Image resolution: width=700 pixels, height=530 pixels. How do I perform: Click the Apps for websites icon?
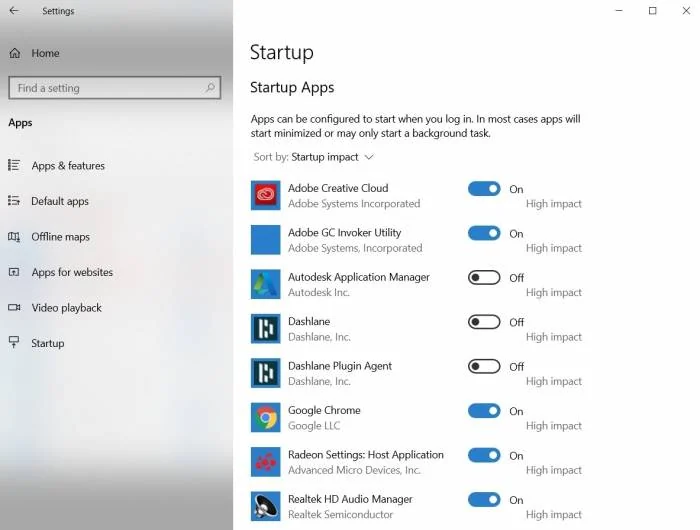click(14, 272)
